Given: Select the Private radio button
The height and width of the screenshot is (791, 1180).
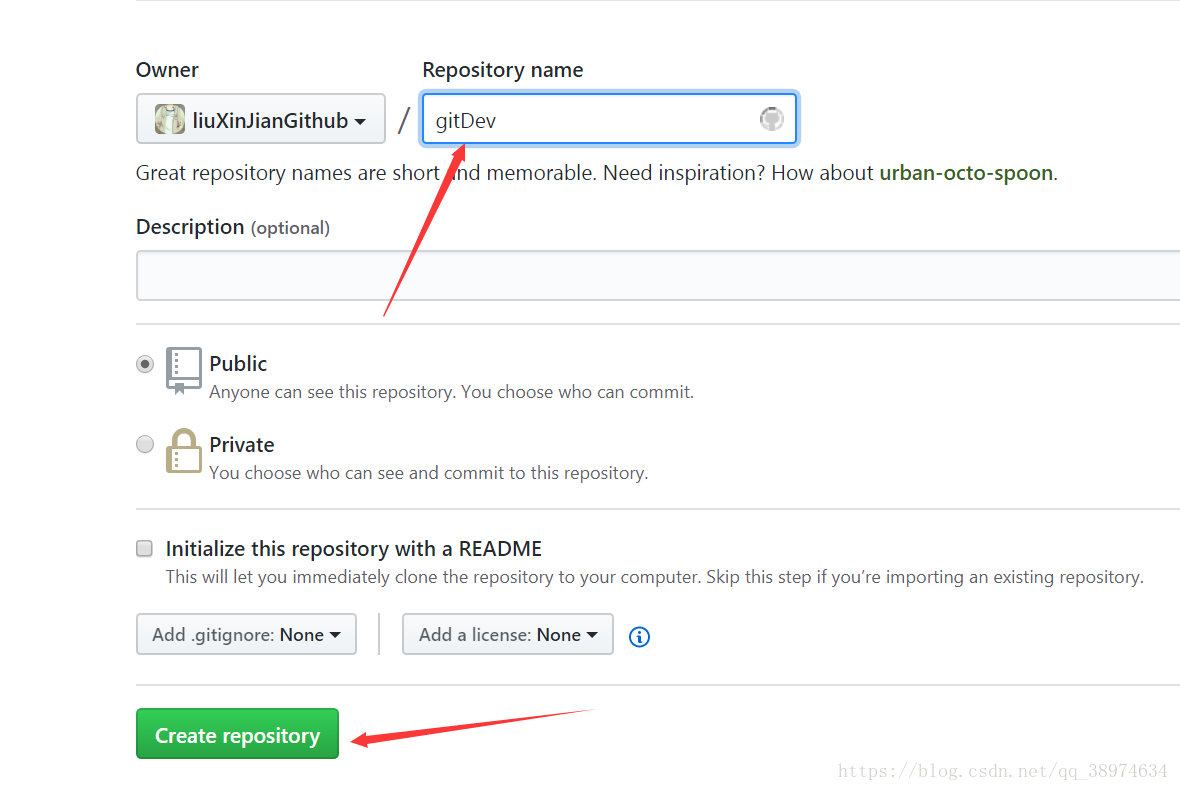Looking at the screenshot, I should coord(146,444).
